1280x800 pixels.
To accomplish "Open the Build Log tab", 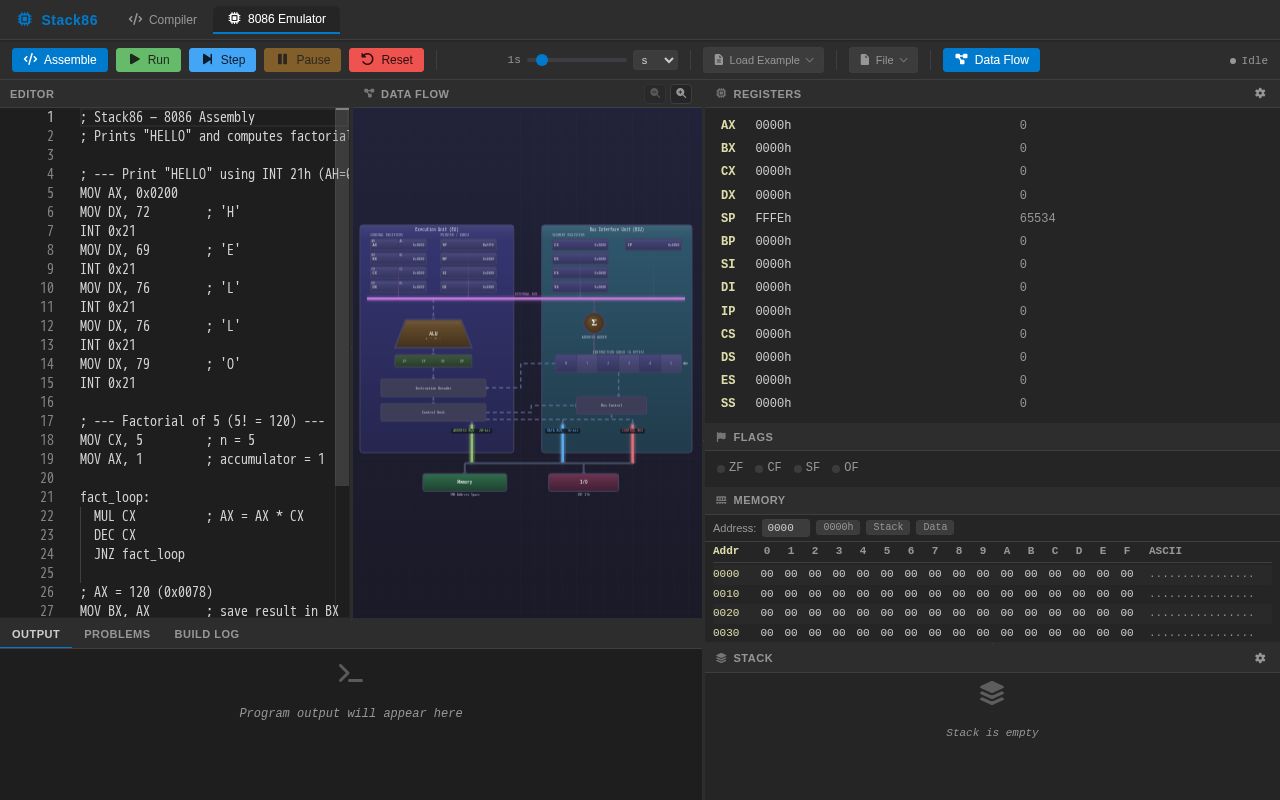I will 207,634.
